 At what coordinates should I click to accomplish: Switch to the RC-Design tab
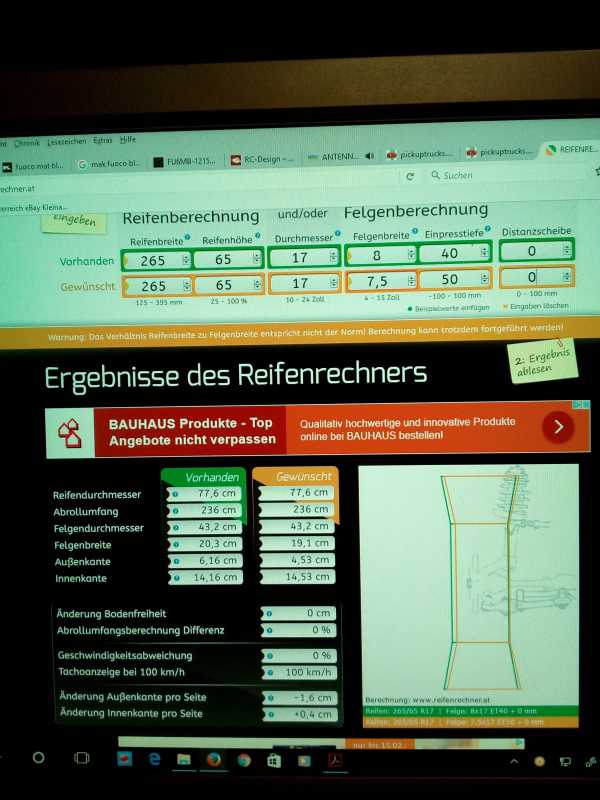(264, 160)
